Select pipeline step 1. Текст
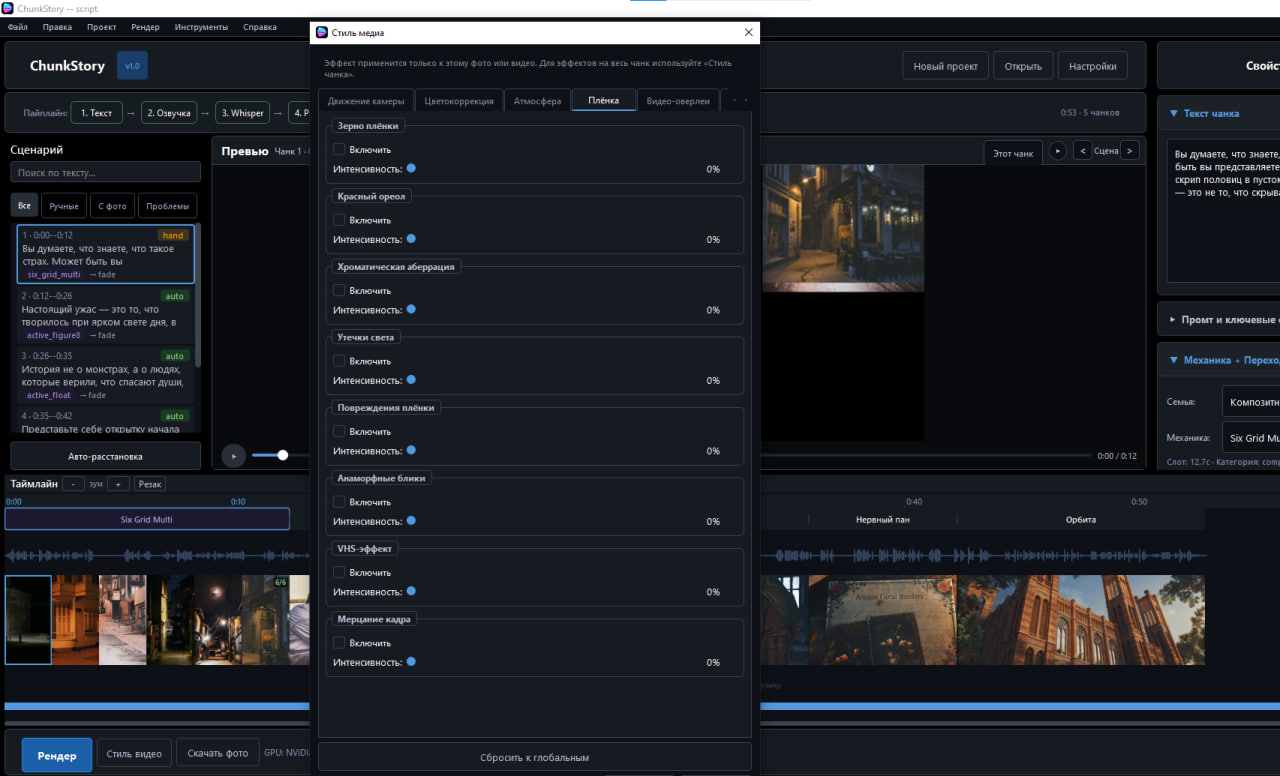Image resolution: width=1280 pixels, height=776 pixels. (x=97, y=113)
